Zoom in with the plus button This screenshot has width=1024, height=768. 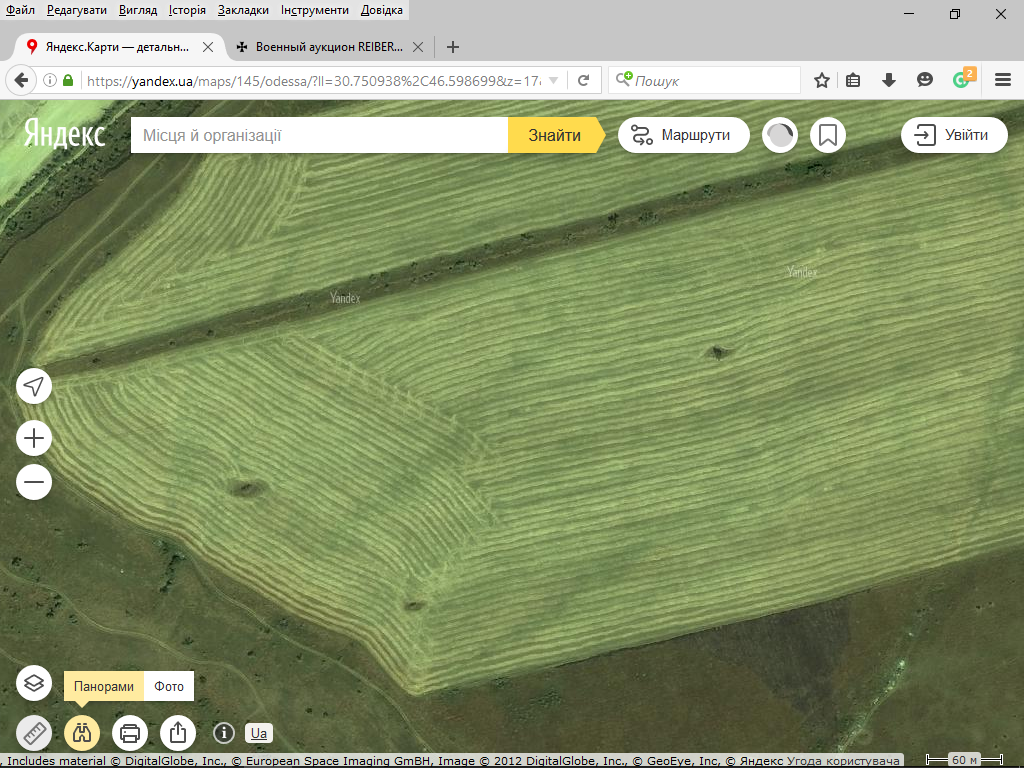click(x=34, y=438)
